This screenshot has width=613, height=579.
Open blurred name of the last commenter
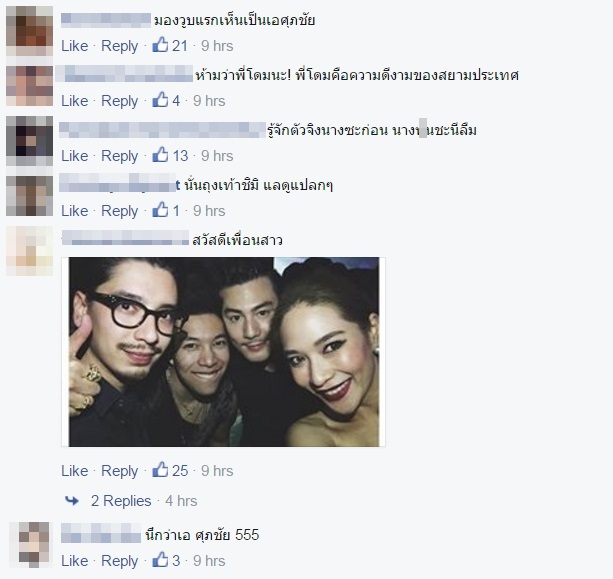click(101, 533)
